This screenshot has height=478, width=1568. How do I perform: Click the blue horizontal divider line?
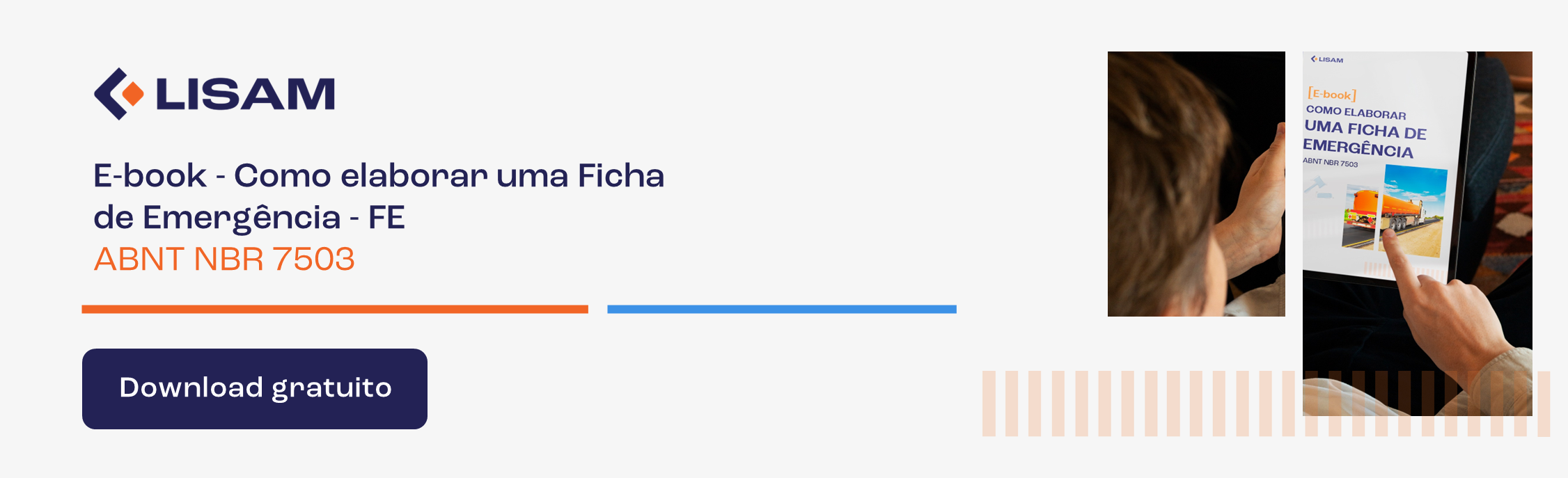tap(782, 309)
